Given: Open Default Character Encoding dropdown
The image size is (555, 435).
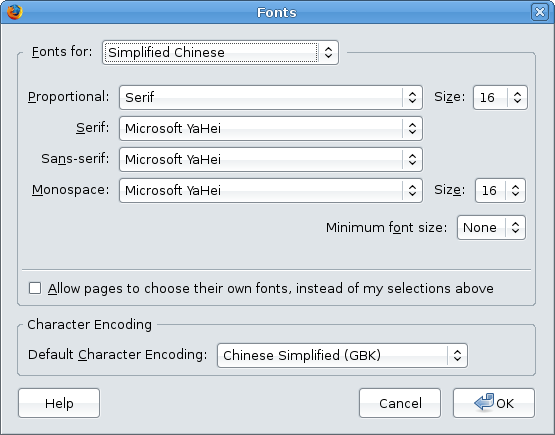Looking at the screenshot, I should point(342,355).
